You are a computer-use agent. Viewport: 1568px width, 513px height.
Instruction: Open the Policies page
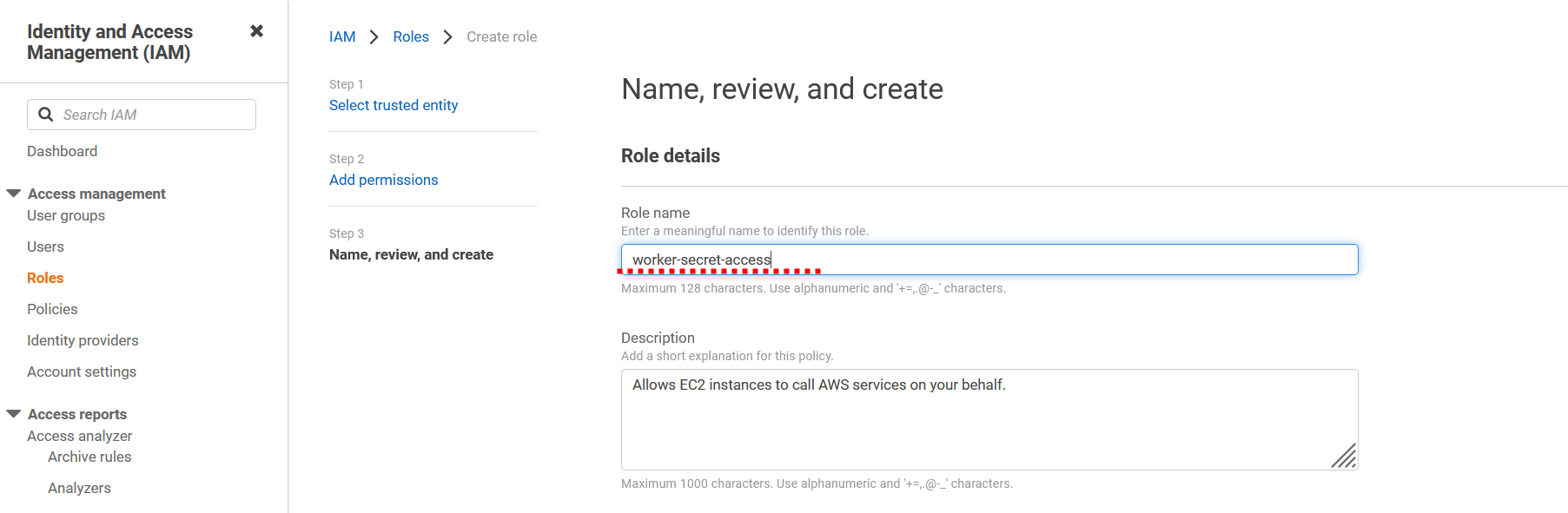pos(52,309)
